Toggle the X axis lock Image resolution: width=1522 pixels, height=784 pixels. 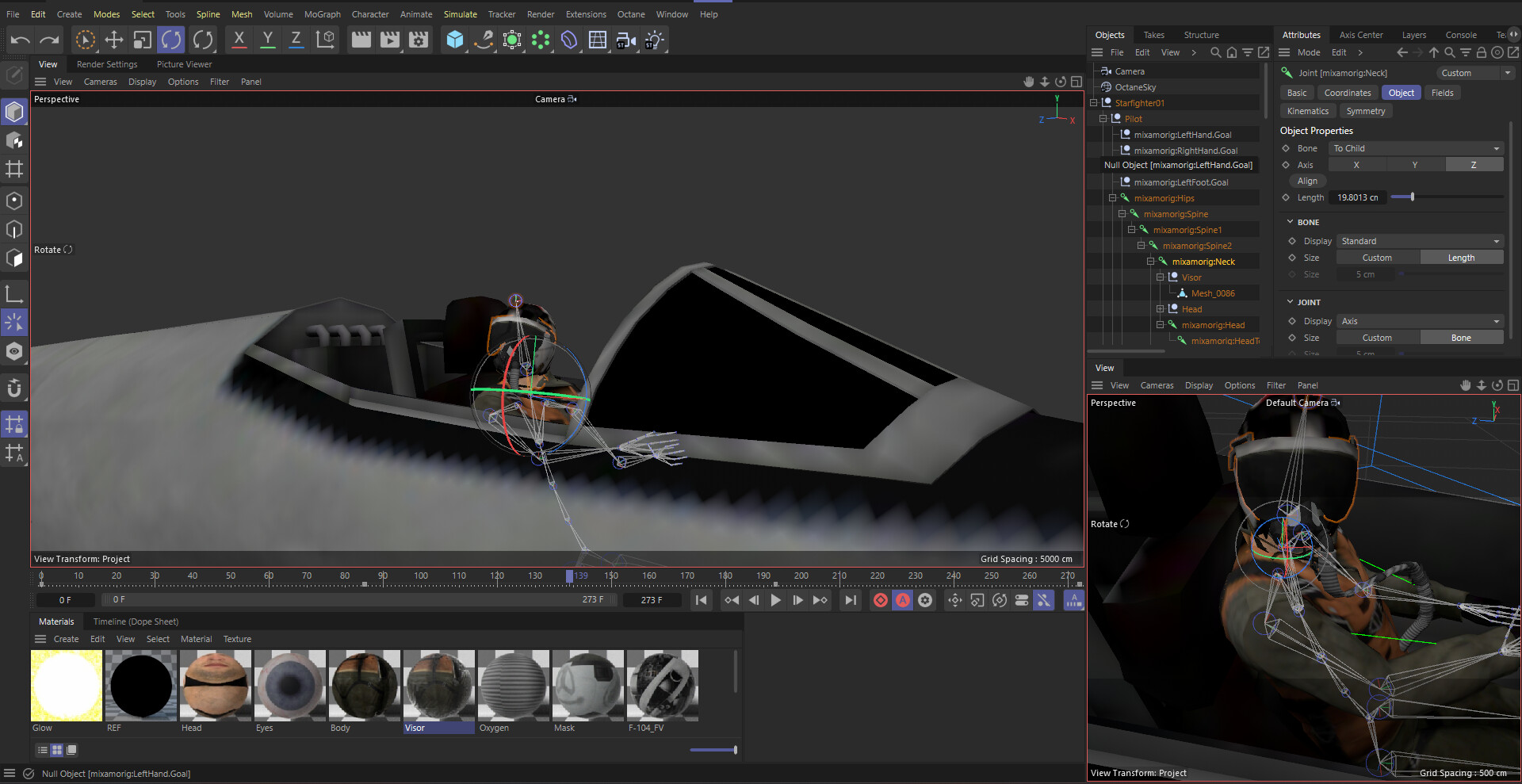[x=239, y=40]
